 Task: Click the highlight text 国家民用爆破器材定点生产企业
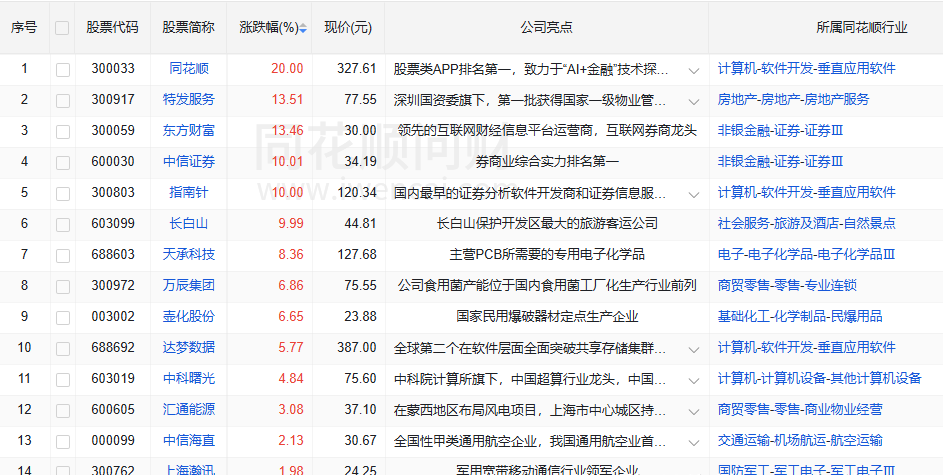point(547,316)
